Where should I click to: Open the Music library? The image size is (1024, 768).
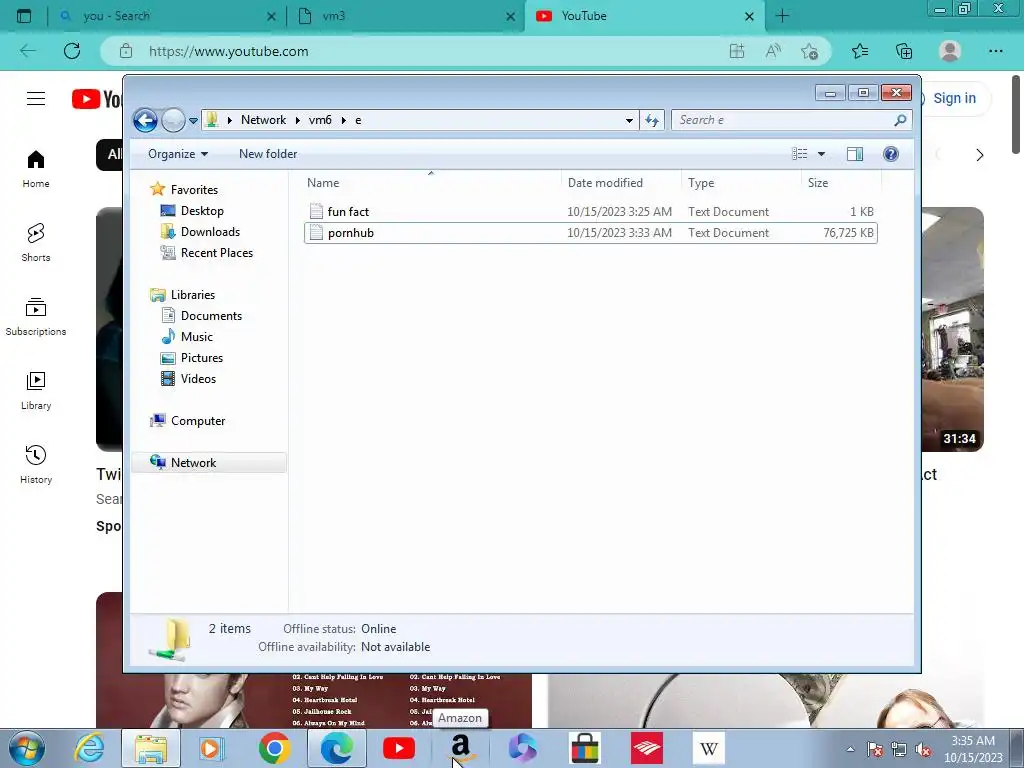point(197,336)
